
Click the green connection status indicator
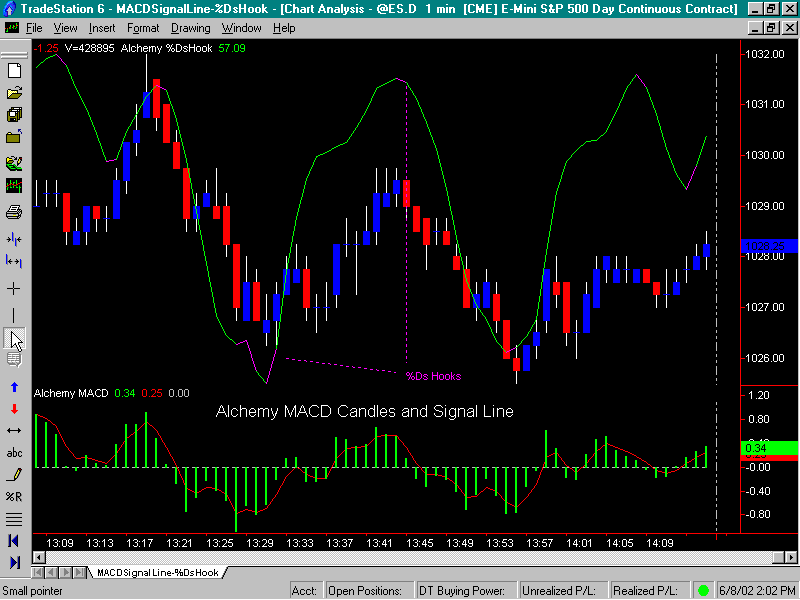[x=703, y=590]
